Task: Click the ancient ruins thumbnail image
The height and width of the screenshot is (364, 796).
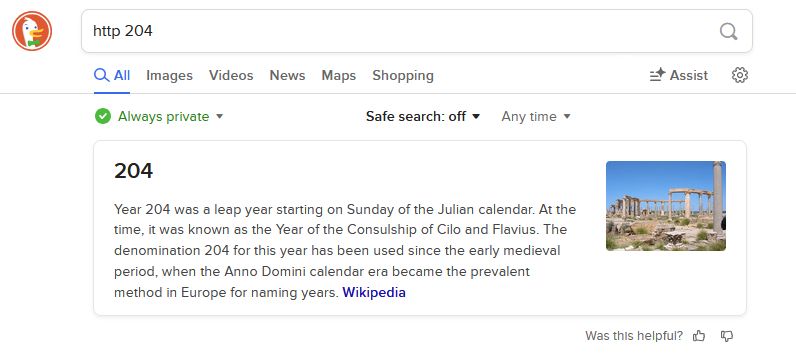Action: tap(666, 206)
